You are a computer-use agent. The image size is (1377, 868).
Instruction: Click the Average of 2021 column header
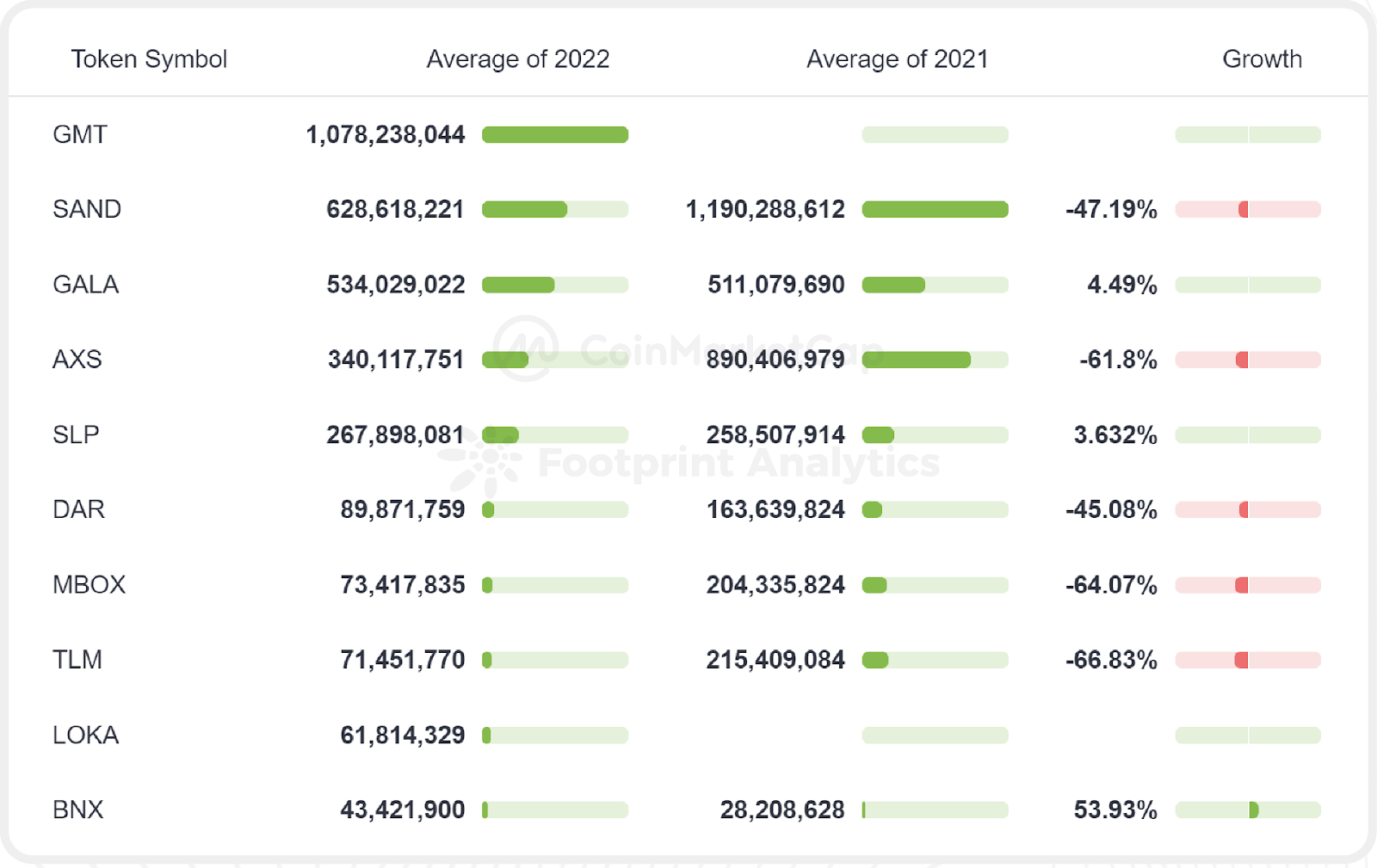point(897,59)
